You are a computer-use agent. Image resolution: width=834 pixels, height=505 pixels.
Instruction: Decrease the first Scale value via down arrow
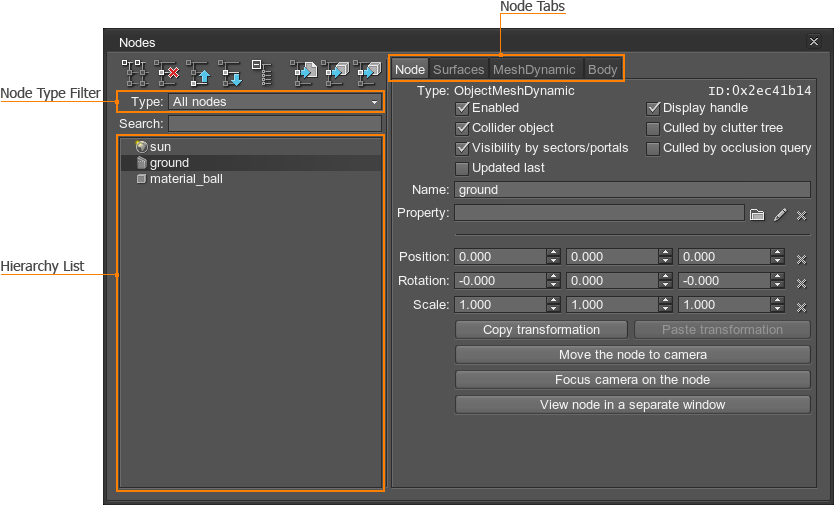click(553, 309)
